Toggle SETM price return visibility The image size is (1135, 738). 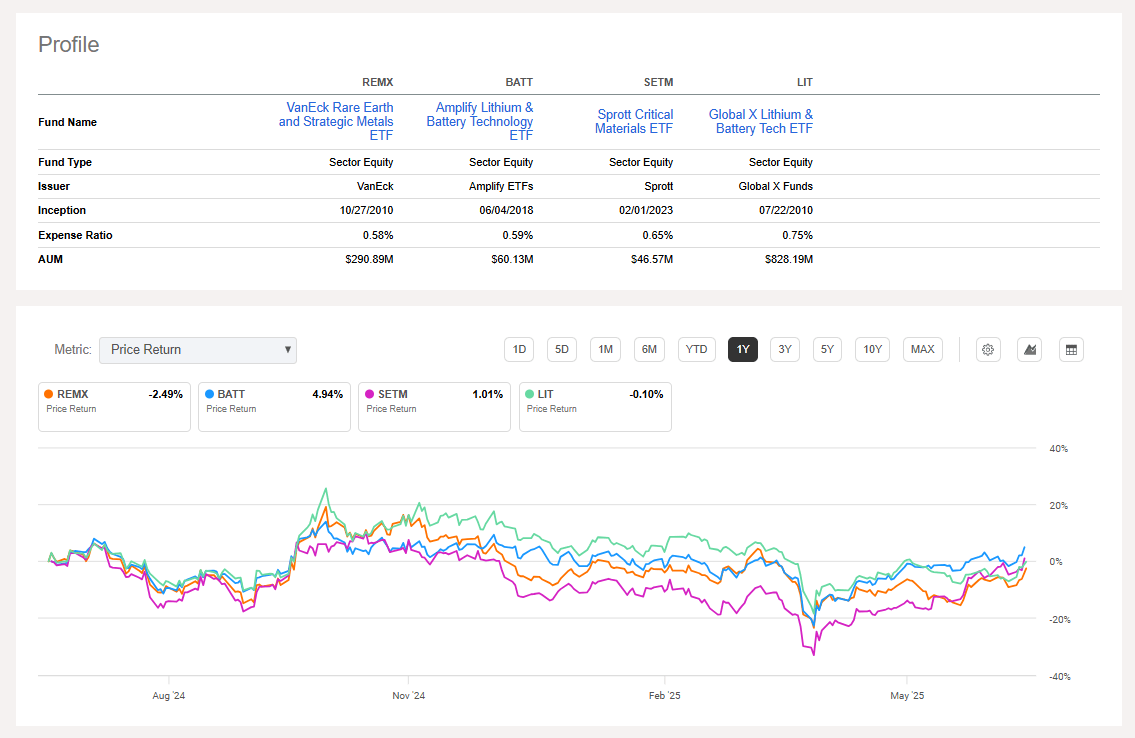click(434, 406)
